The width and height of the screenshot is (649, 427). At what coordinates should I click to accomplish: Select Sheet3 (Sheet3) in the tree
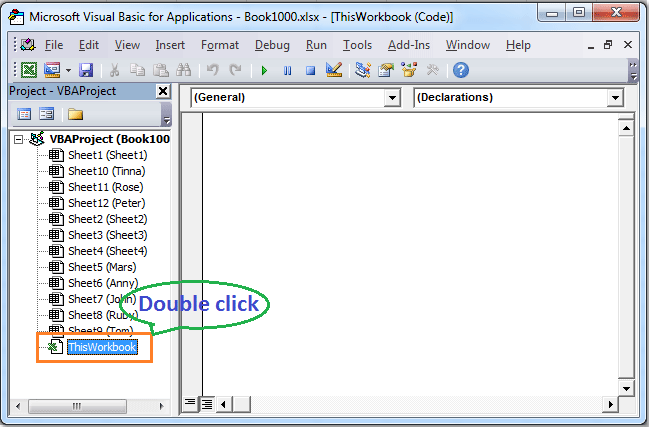pyautogui.click(x=108, y=235)
